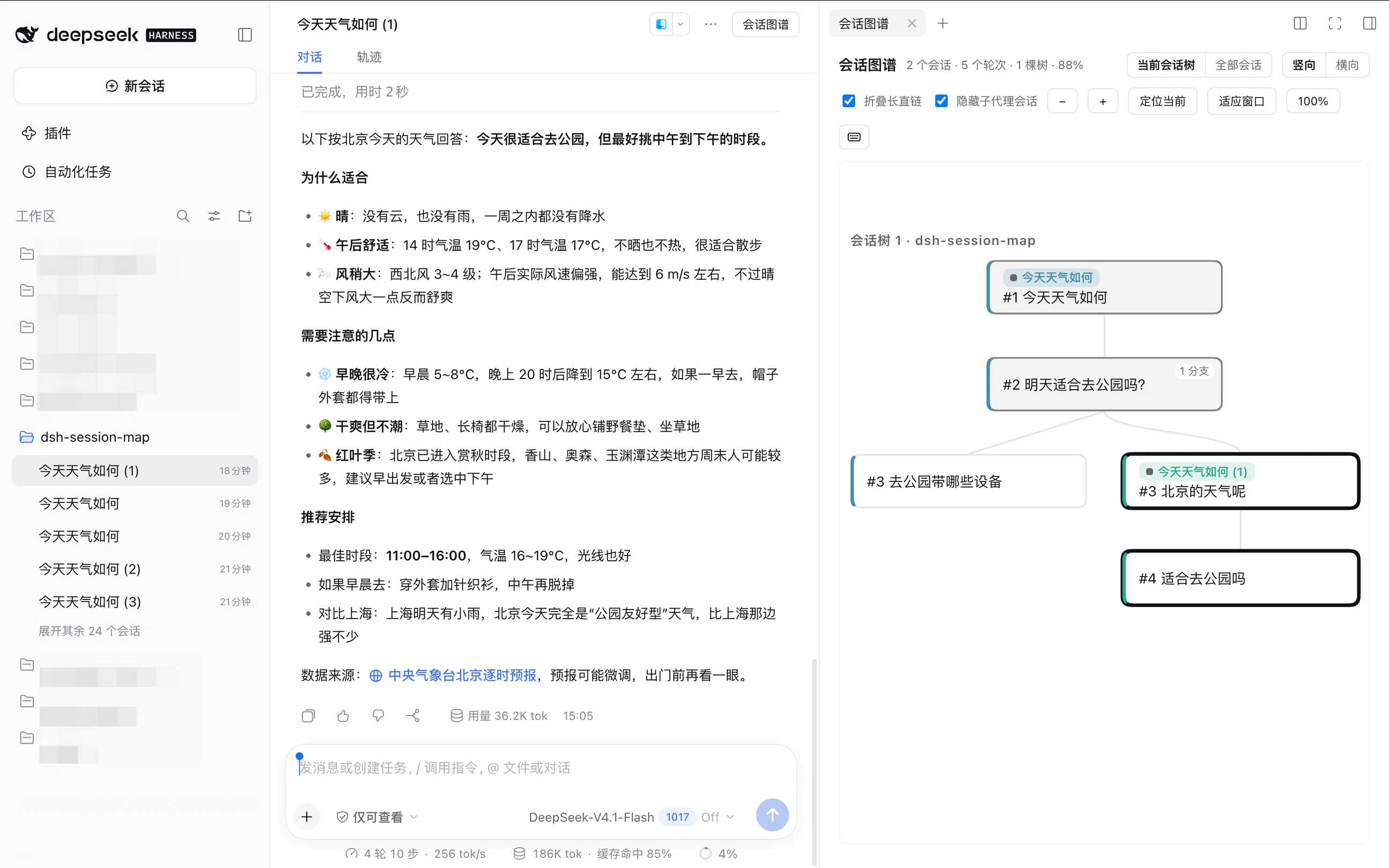This screenshot has width=1389, height=868.
Task: Enter fullscreen with the expand icon
Action: coord(1335,24)
